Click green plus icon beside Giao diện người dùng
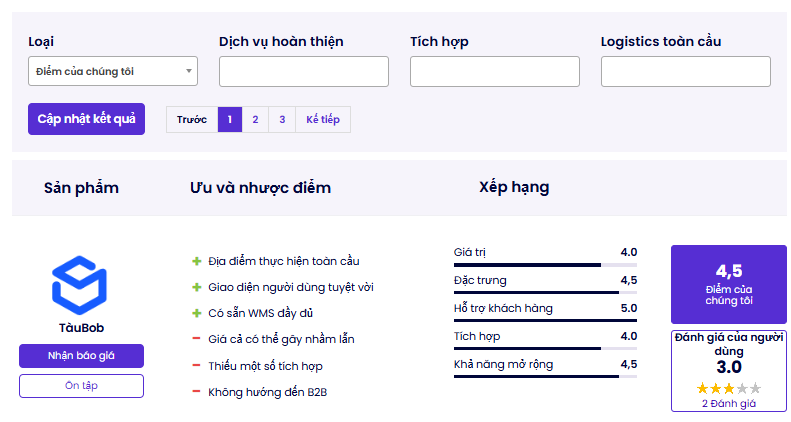Screen dimensions: 791x422 [197, 287]
